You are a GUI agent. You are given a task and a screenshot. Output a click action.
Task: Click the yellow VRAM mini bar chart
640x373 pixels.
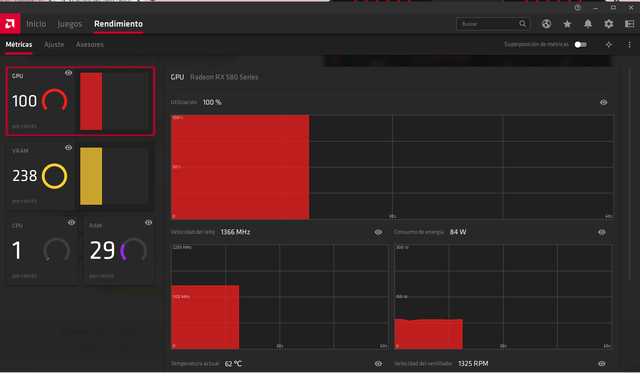tap(91, 176)
